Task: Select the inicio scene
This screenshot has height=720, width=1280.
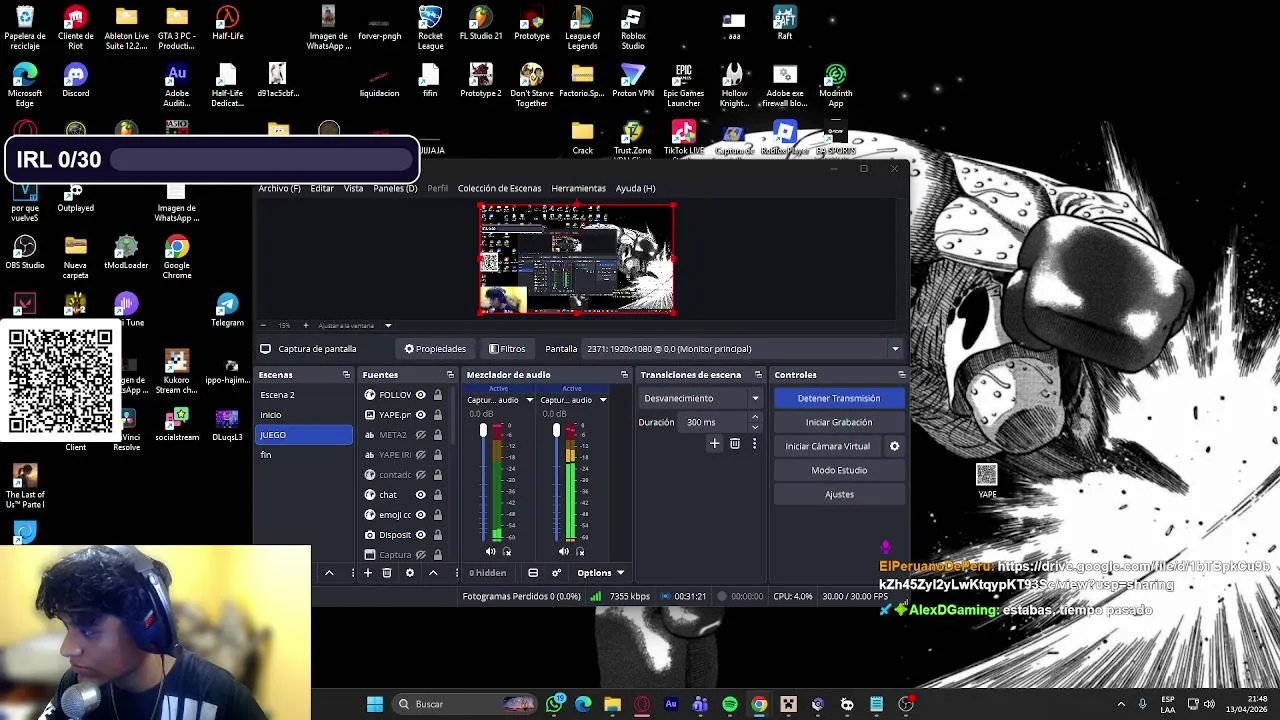Action: pos(304,415)
